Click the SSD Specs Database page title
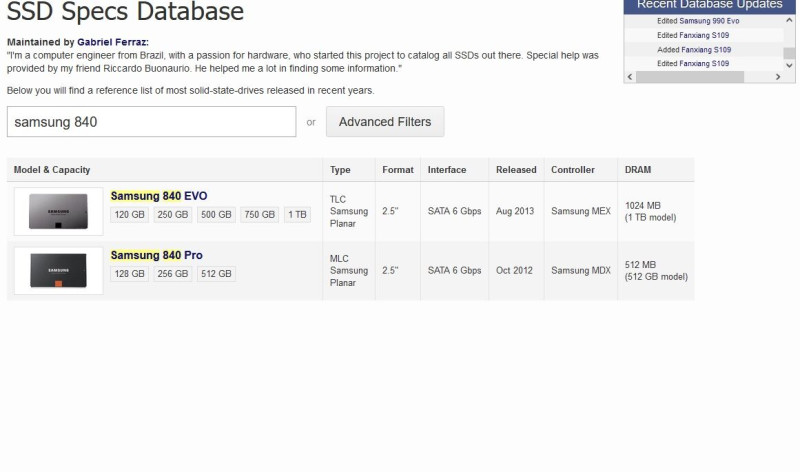The width and height of the screenshot is (800, 472). point(126,11)
